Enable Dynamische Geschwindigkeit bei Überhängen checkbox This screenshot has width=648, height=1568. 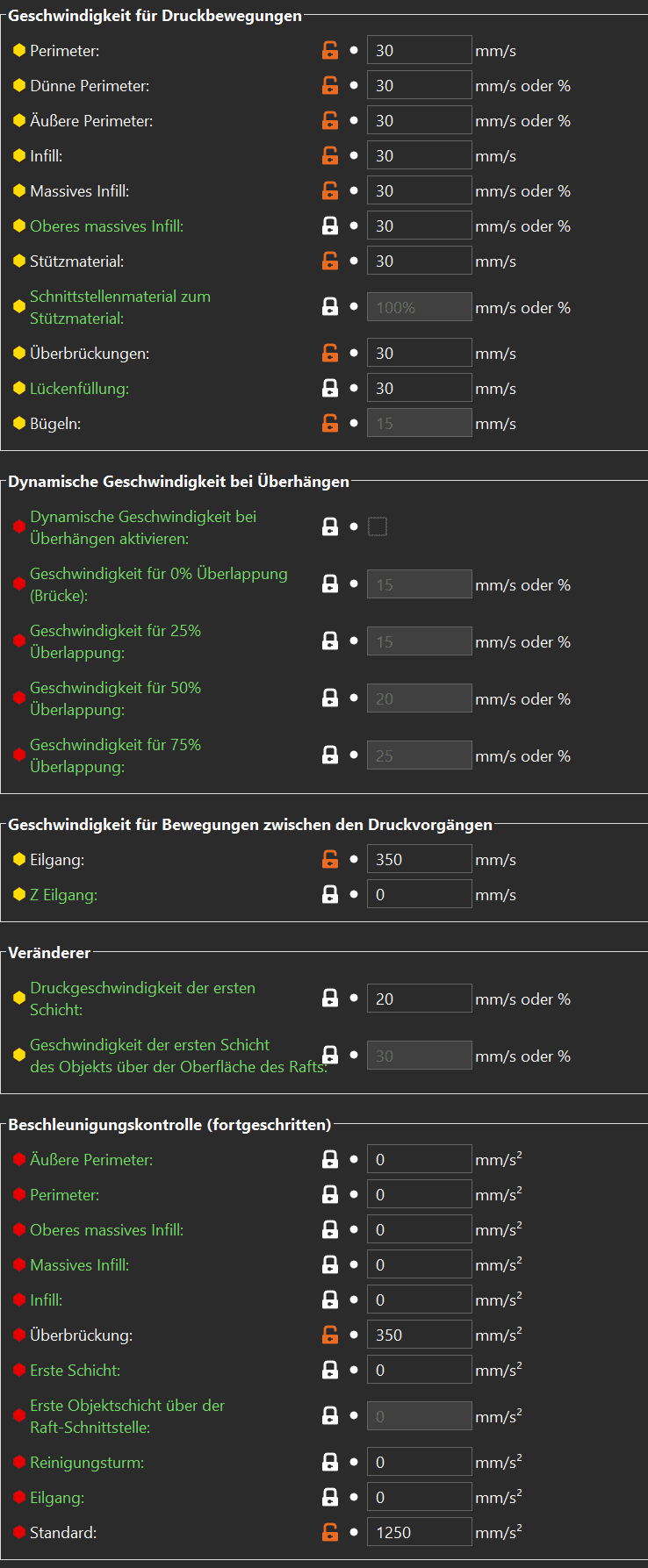point(378,526)
